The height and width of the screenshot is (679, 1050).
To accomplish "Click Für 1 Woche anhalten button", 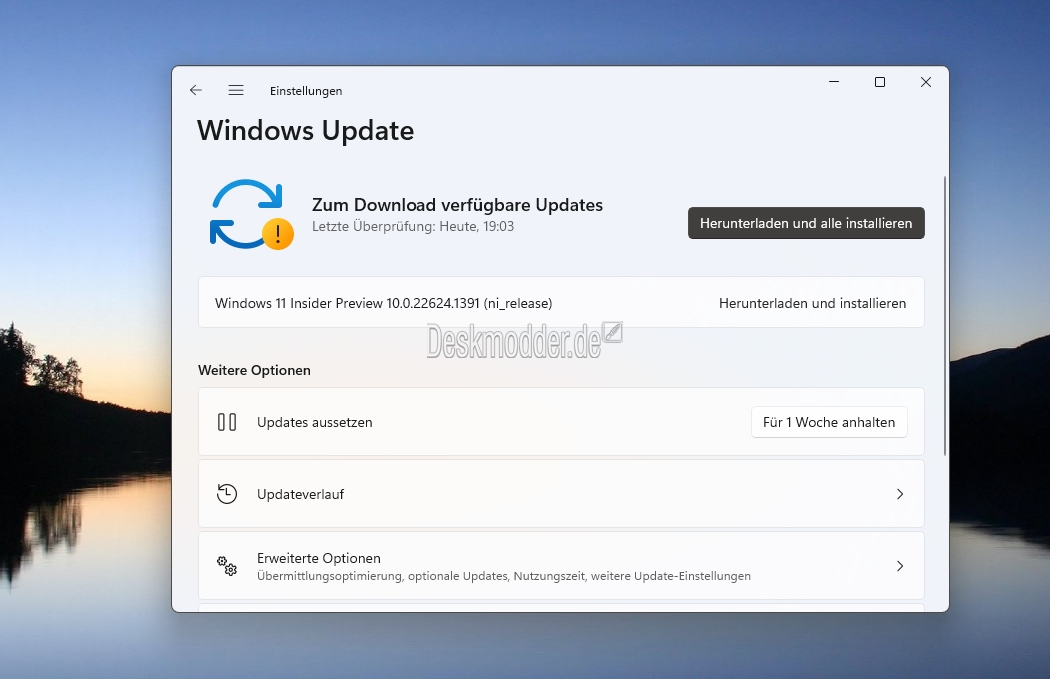I will point(829,422).
